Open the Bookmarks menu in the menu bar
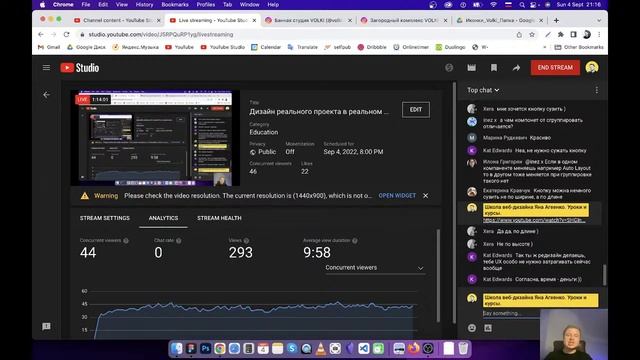640x360 pixels. [x=175, y=5]
